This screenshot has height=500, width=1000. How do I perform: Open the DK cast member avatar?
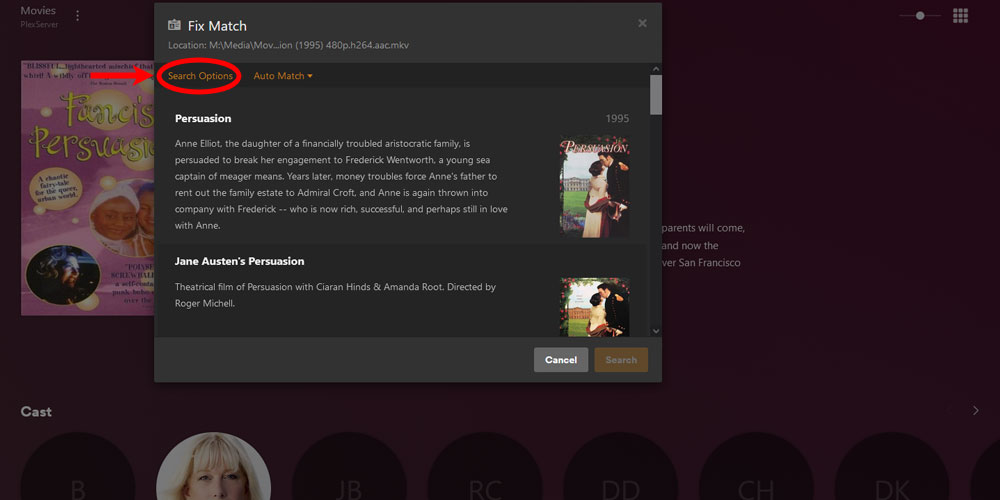[892, 466]
